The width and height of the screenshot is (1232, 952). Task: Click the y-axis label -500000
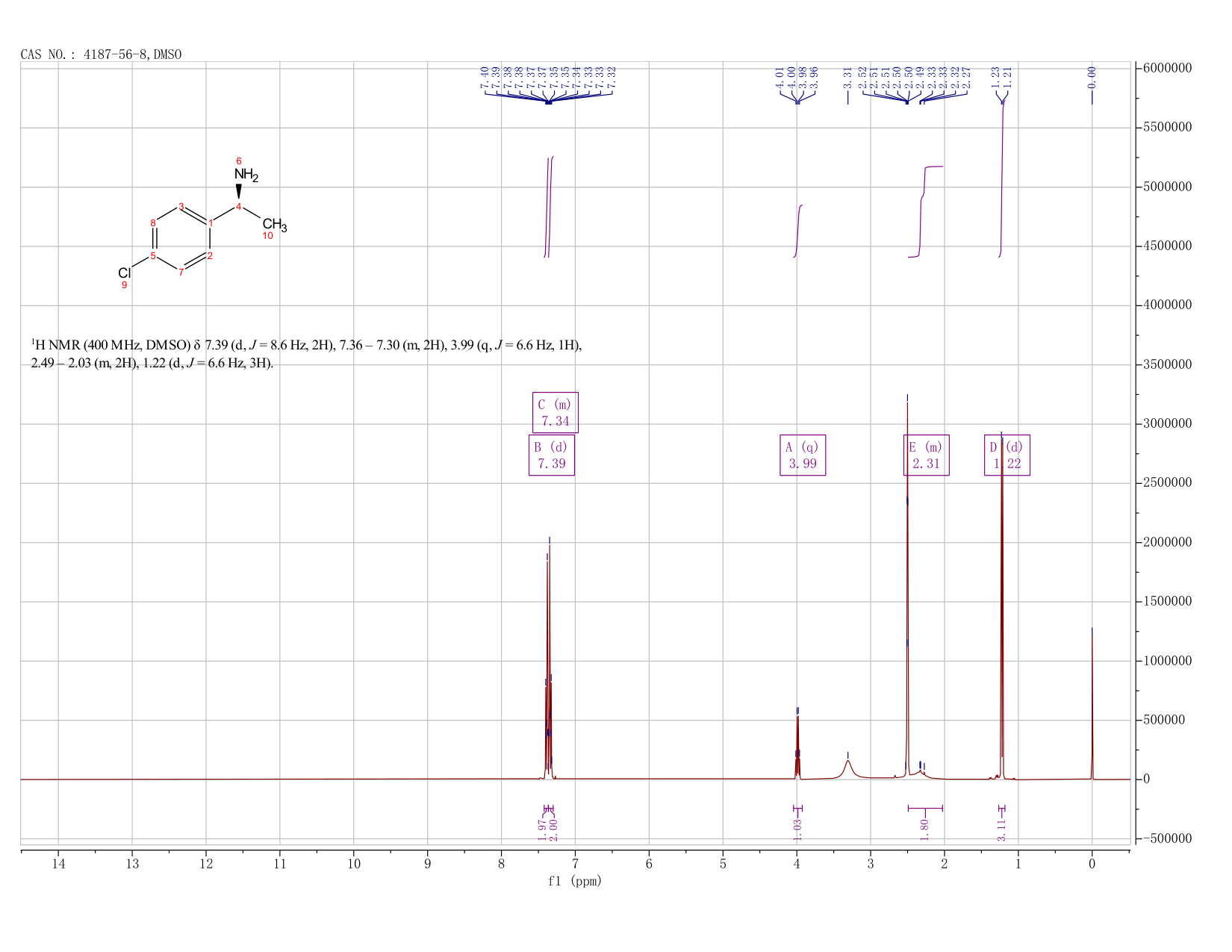1166,839
